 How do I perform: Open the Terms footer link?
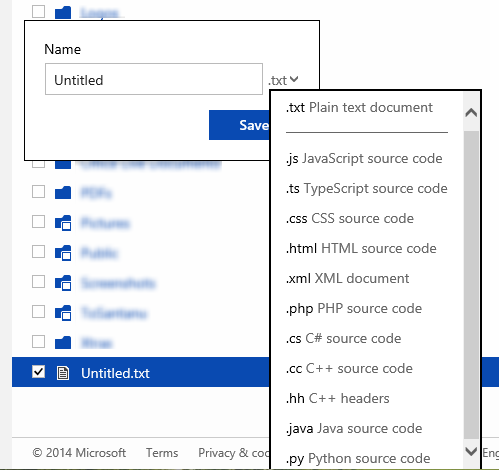pos(162,453)
